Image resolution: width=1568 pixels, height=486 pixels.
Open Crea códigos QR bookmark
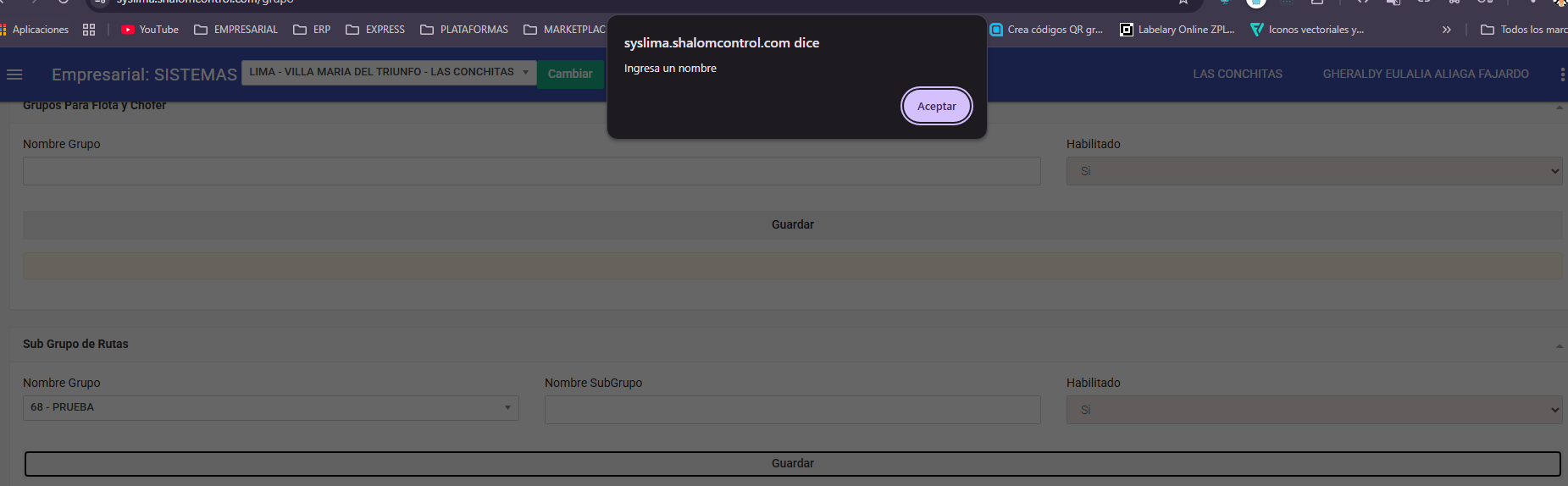point(1046,30)
